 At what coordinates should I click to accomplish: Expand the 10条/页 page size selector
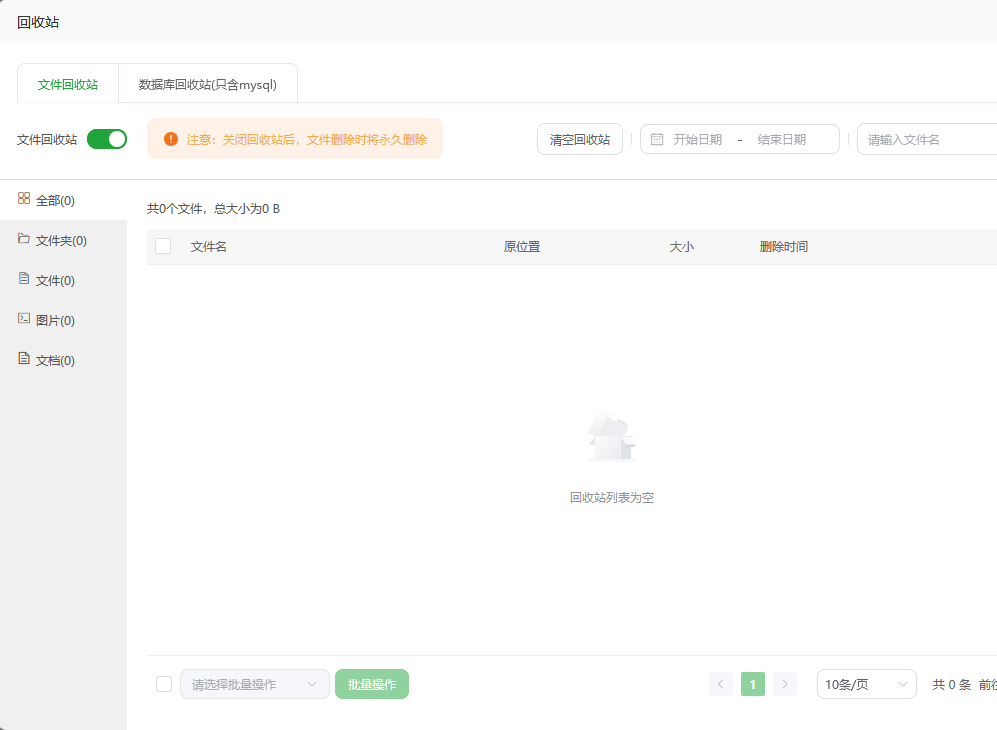(x=866, y=684)
